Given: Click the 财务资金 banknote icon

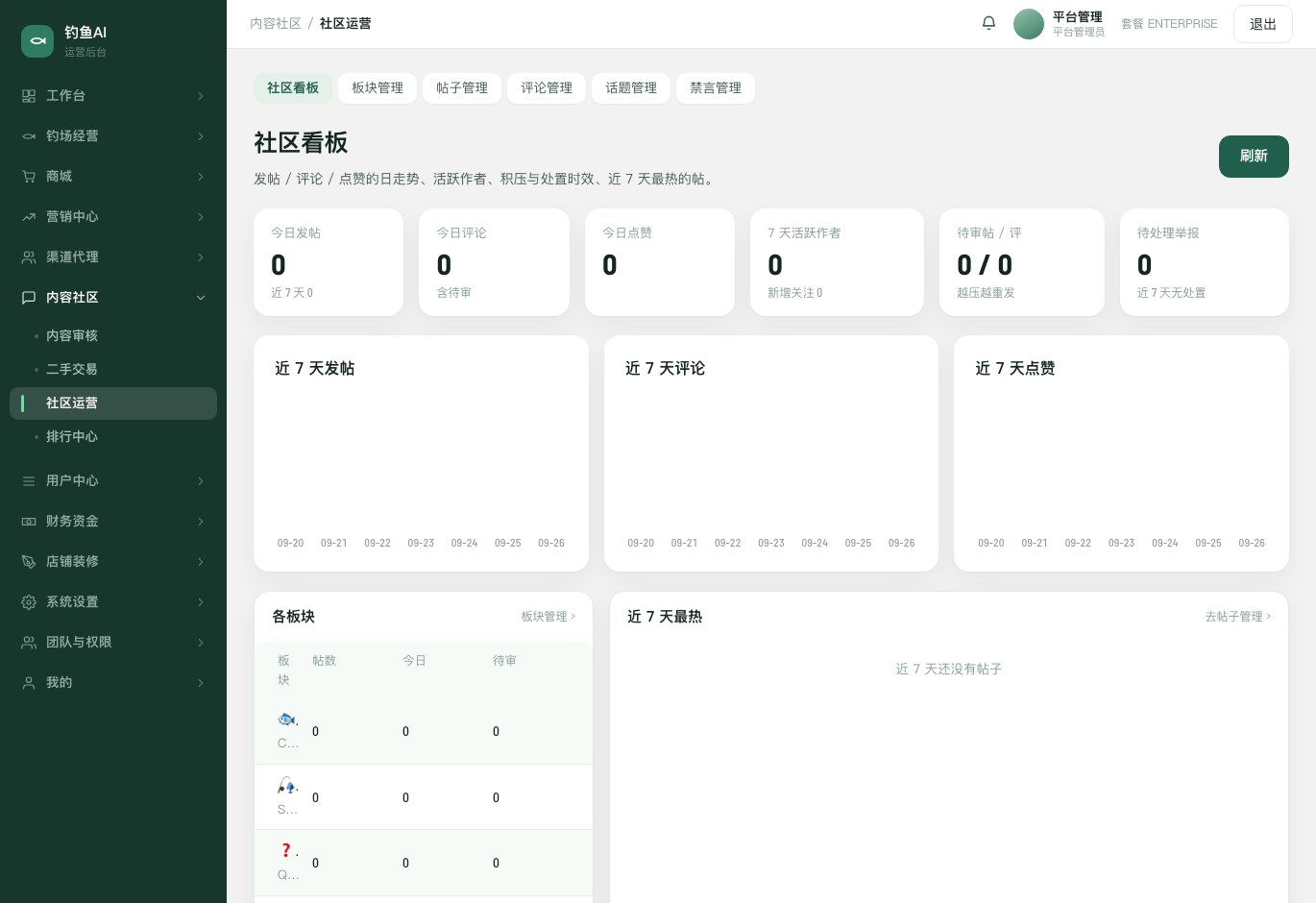Looking at the screenshot, I should 29,522.
